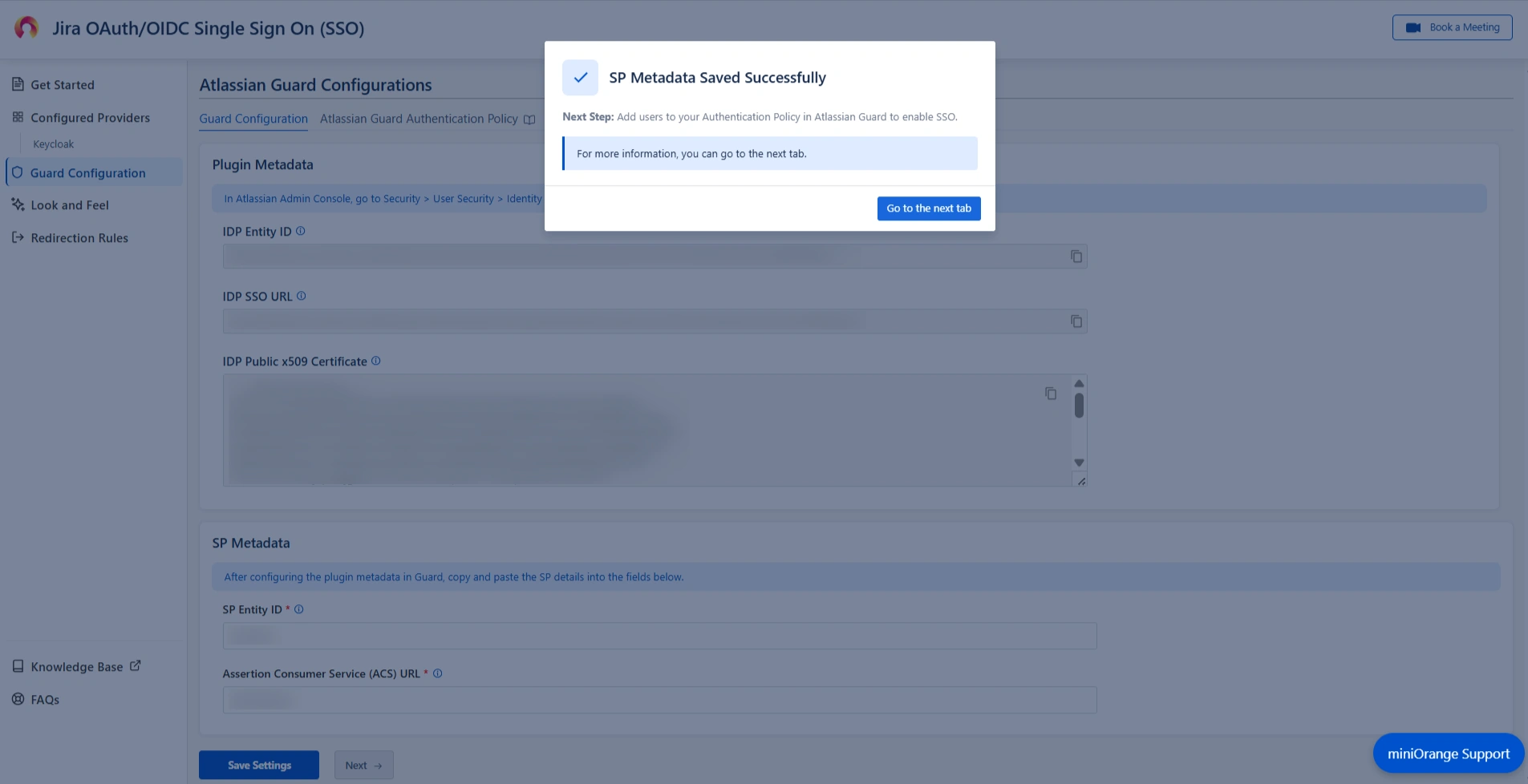Click the 'SP Metadata Saved Successfully' heading
This screenshot has height=784, width=1528.
pyautogui.click(x=717, y=78)
